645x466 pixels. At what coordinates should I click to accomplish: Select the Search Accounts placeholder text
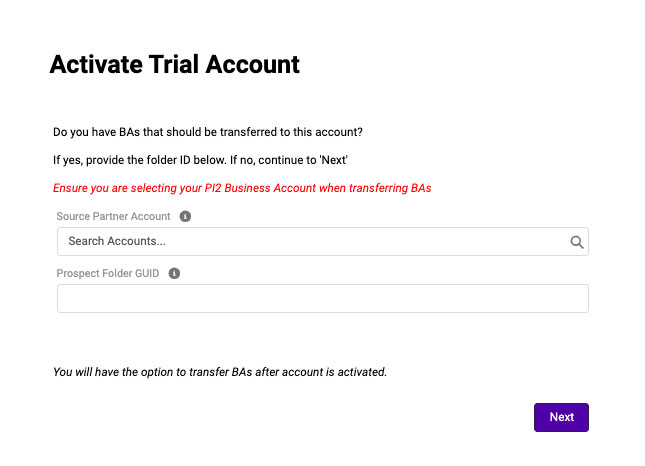pyautogui.click(x=117, y=241)
